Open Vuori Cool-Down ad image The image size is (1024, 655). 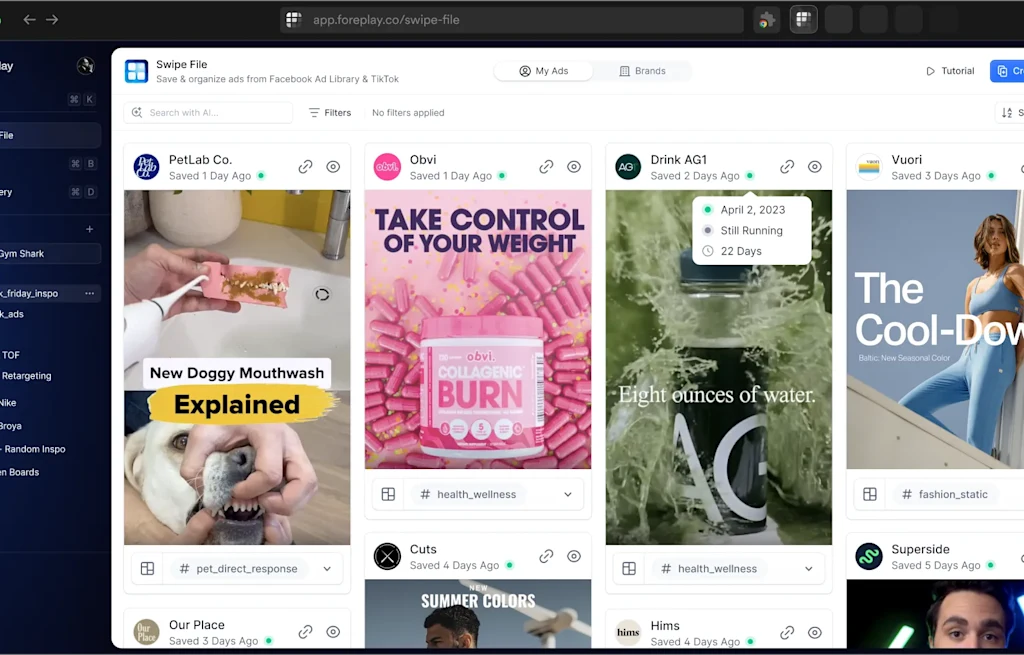[x=935, y=329]
